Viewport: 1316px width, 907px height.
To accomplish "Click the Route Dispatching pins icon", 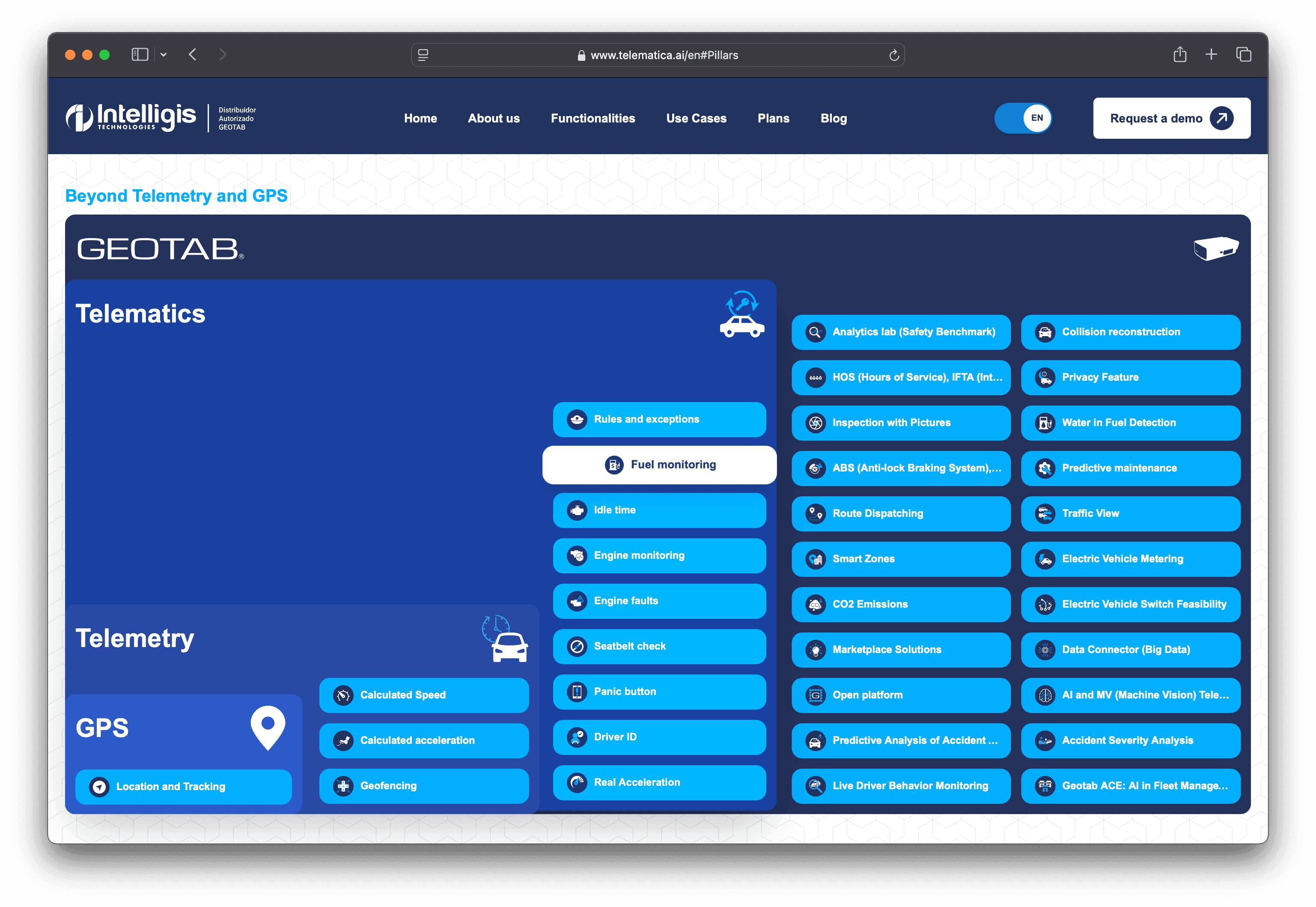I will point(815,514).
